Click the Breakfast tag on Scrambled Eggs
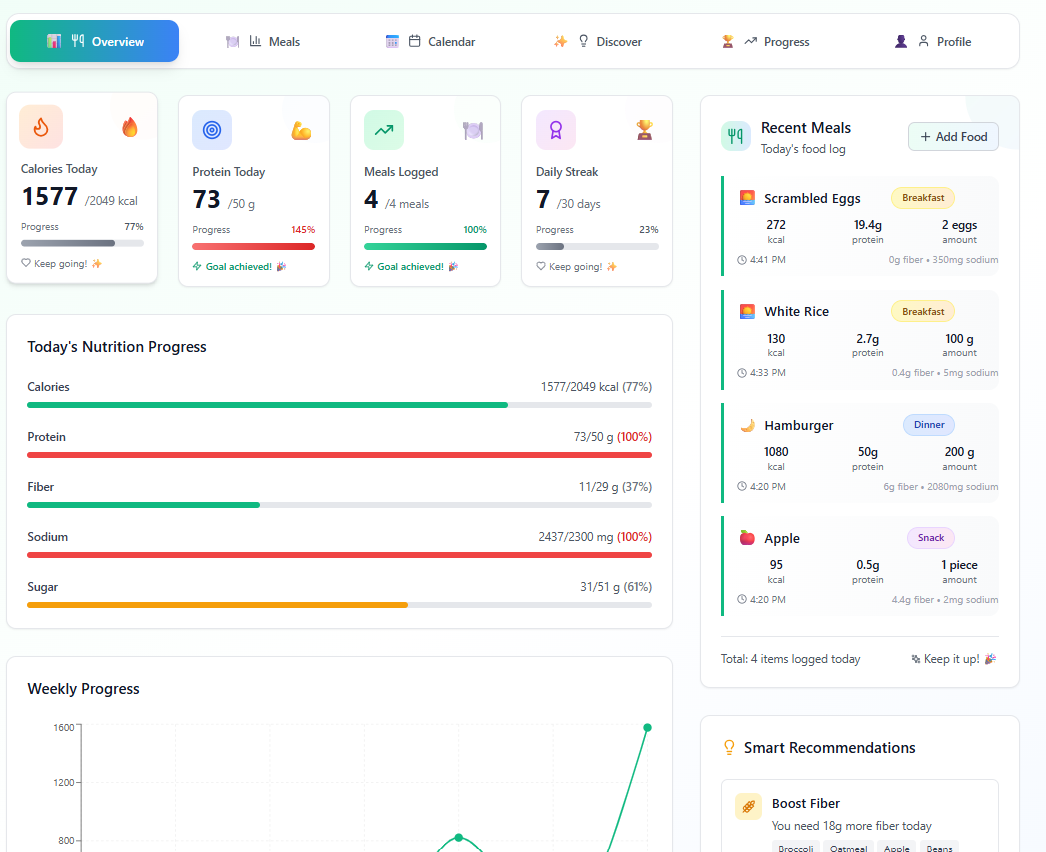1046x852 pixels. 923,197
